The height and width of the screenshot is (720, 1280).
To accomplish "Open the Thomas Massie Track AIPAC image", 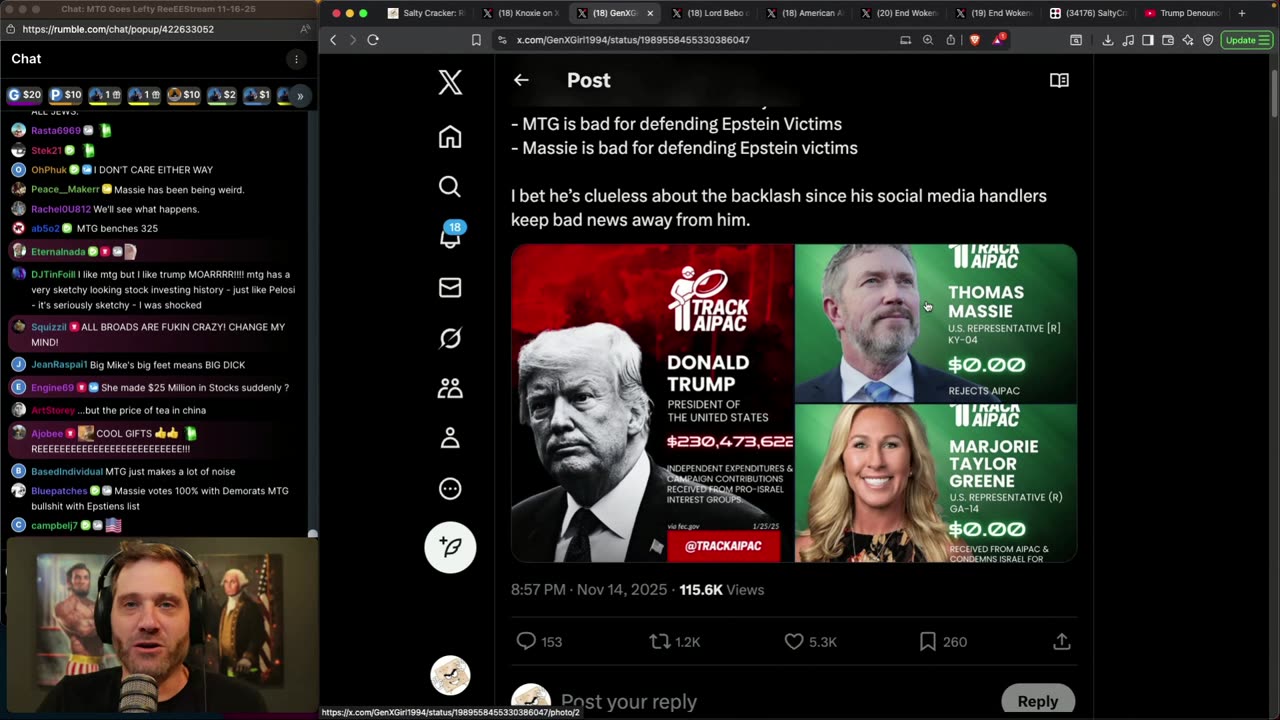I will click(x=936, y=322).
